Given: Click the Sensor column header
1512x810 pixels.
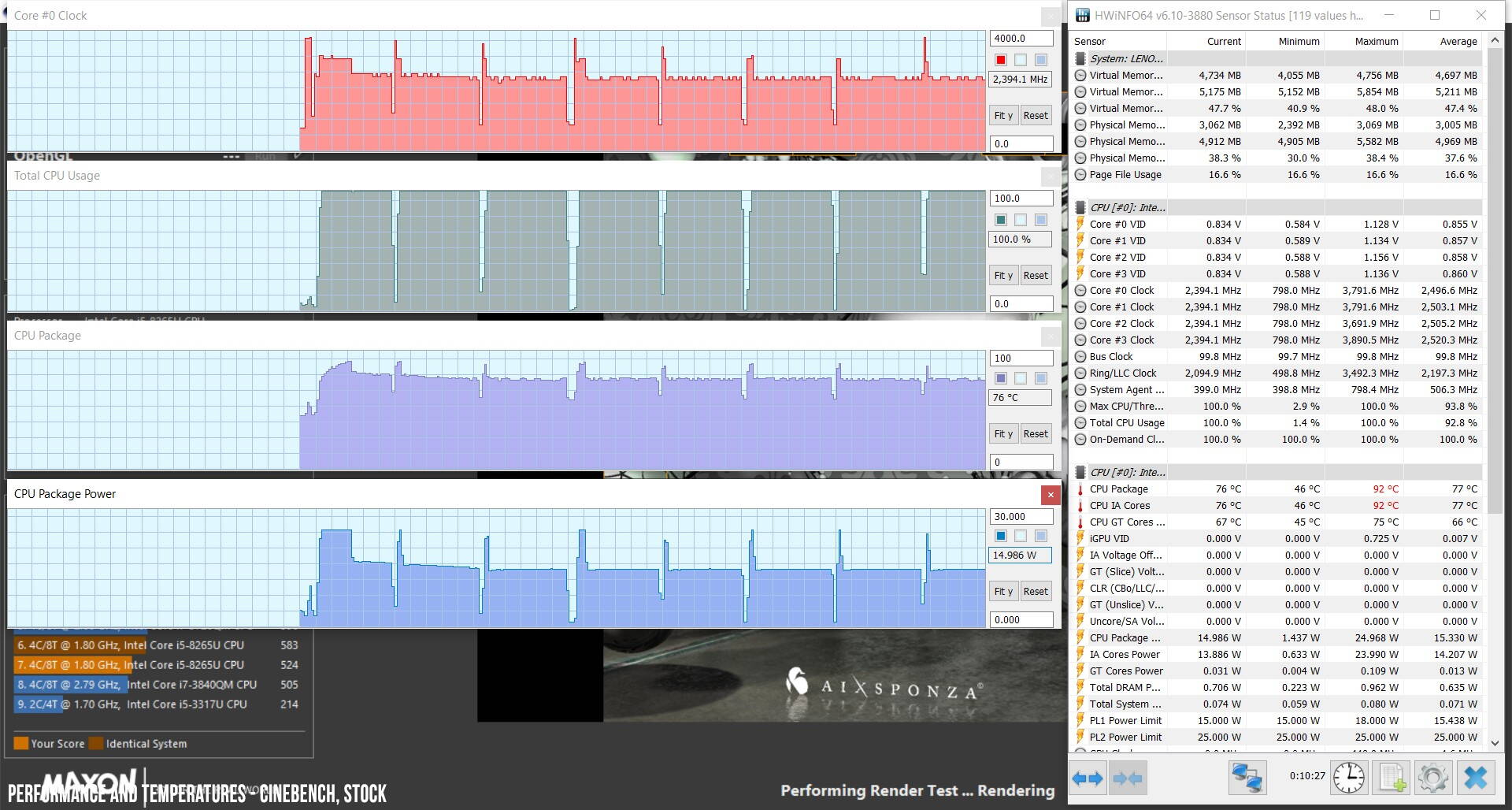Looking at the screenshot, I should (x=1118, y=41).
